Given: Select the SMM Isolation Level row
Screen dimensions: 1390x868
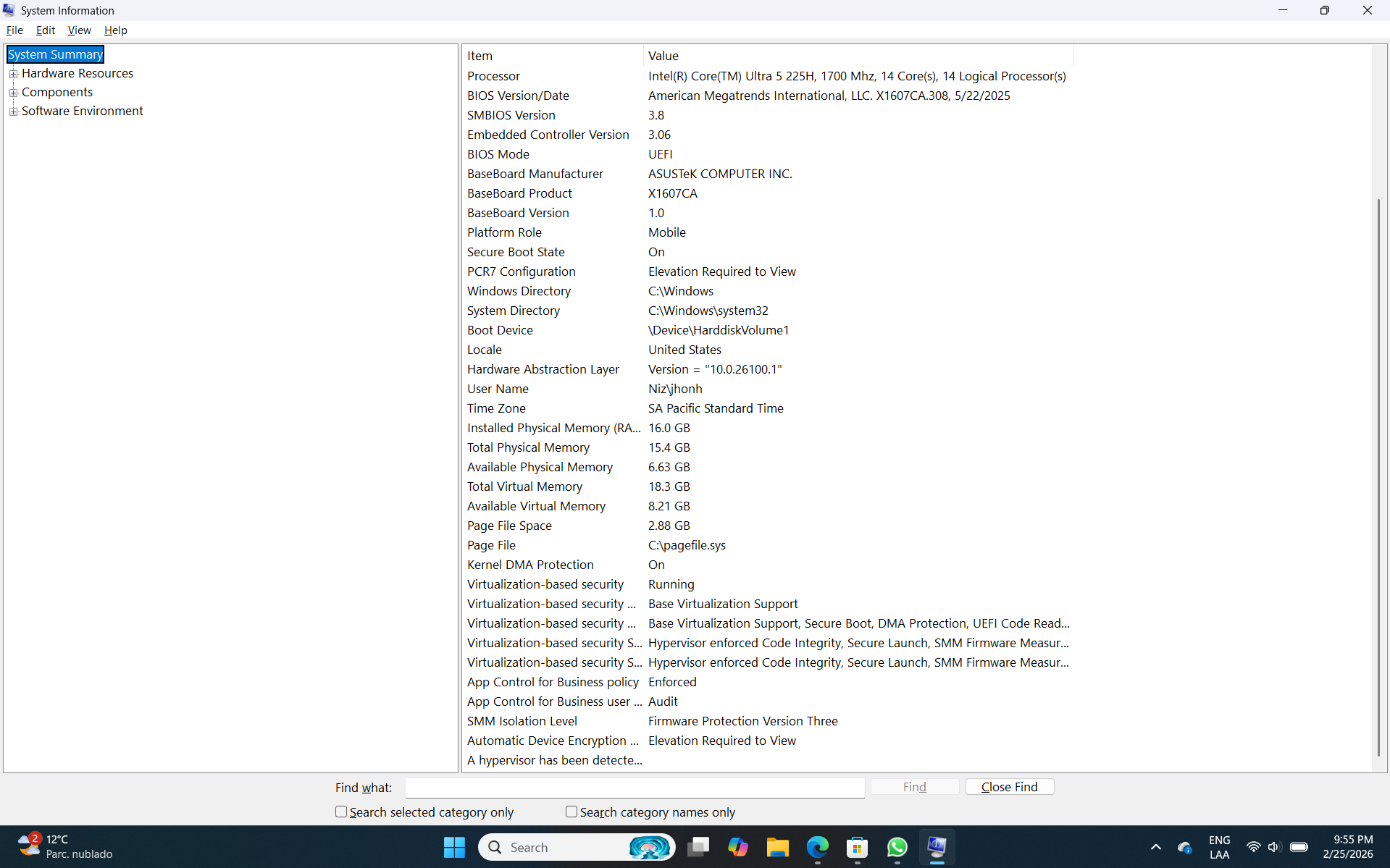Looking at the screenshot, I should (x=768, y=721).
